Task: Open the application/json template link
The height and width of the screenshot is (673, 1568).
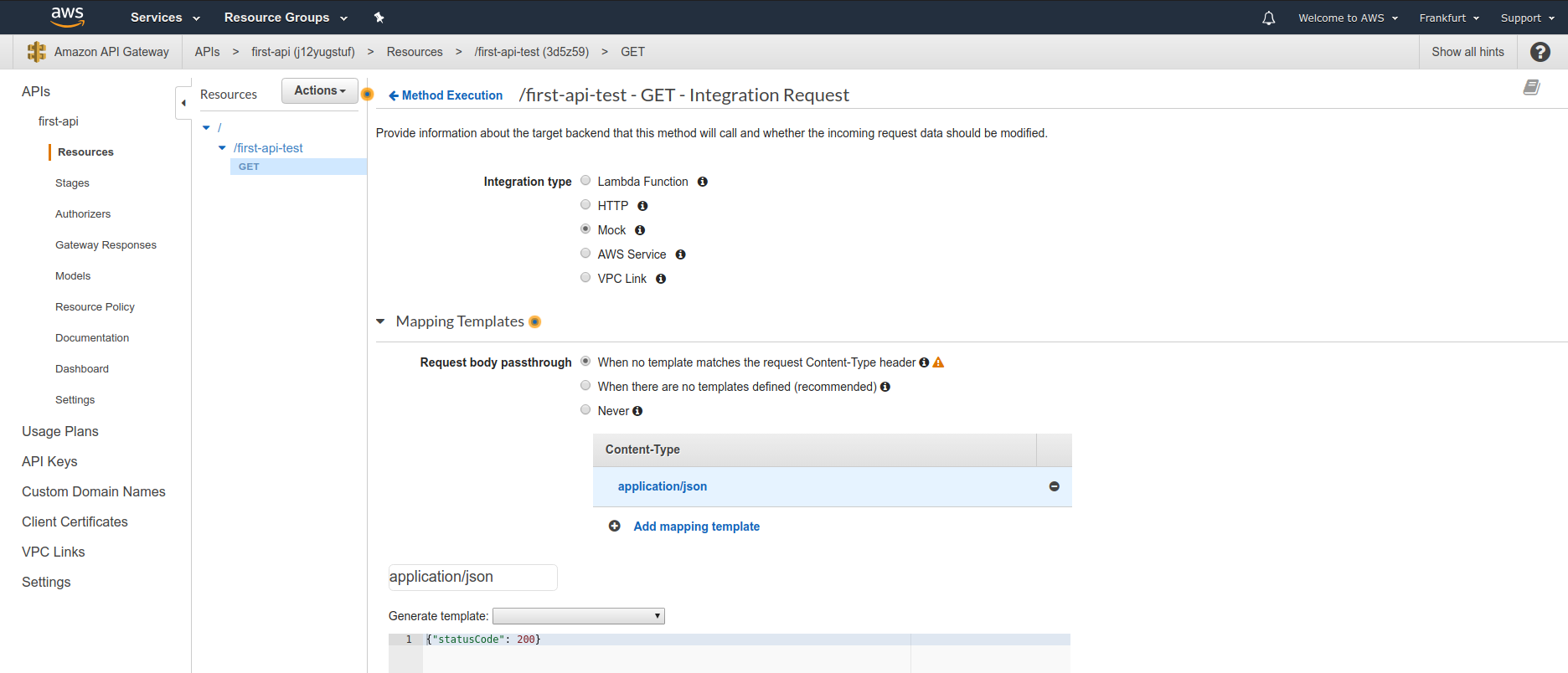Action: [663, 486]
